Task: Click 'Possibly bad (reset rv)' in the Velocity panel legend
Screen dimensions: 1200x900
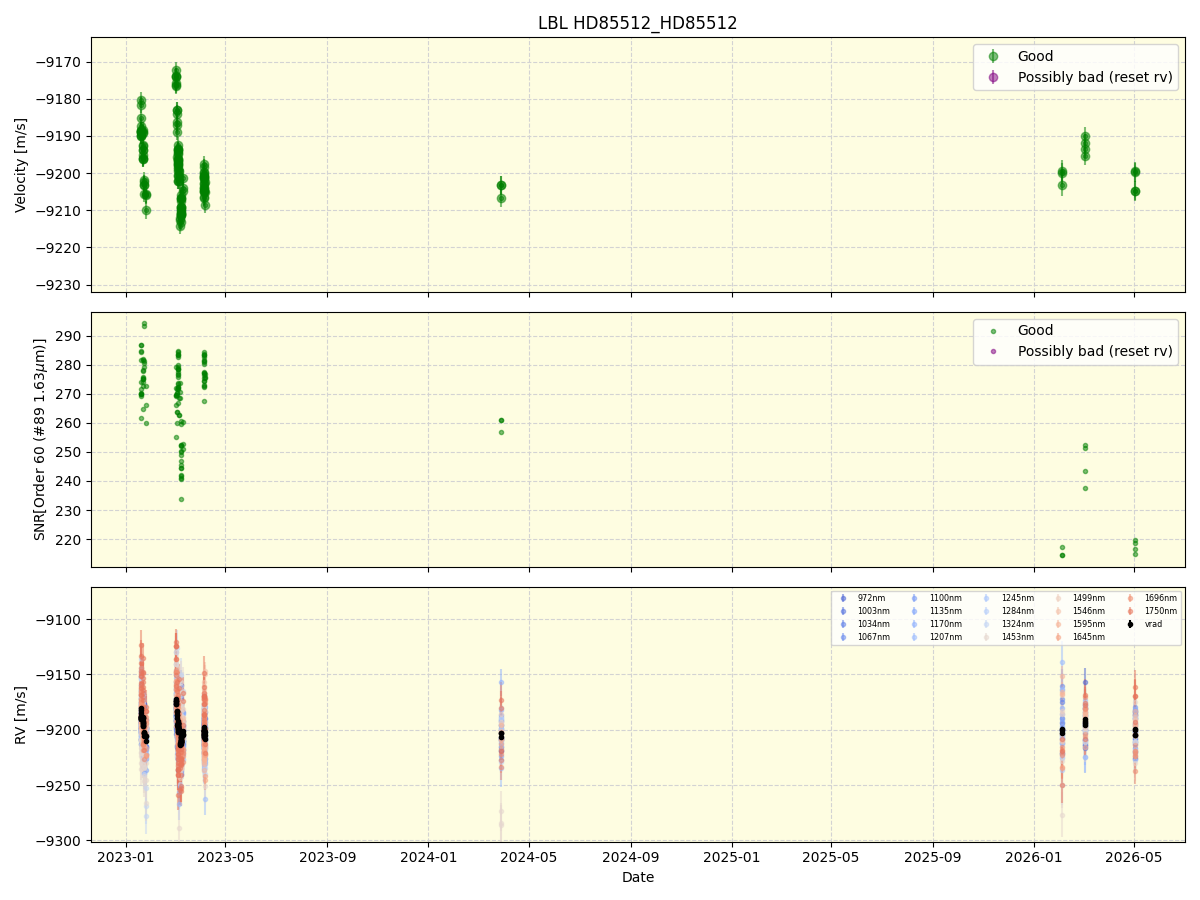Action: (x=1095, y=77)
